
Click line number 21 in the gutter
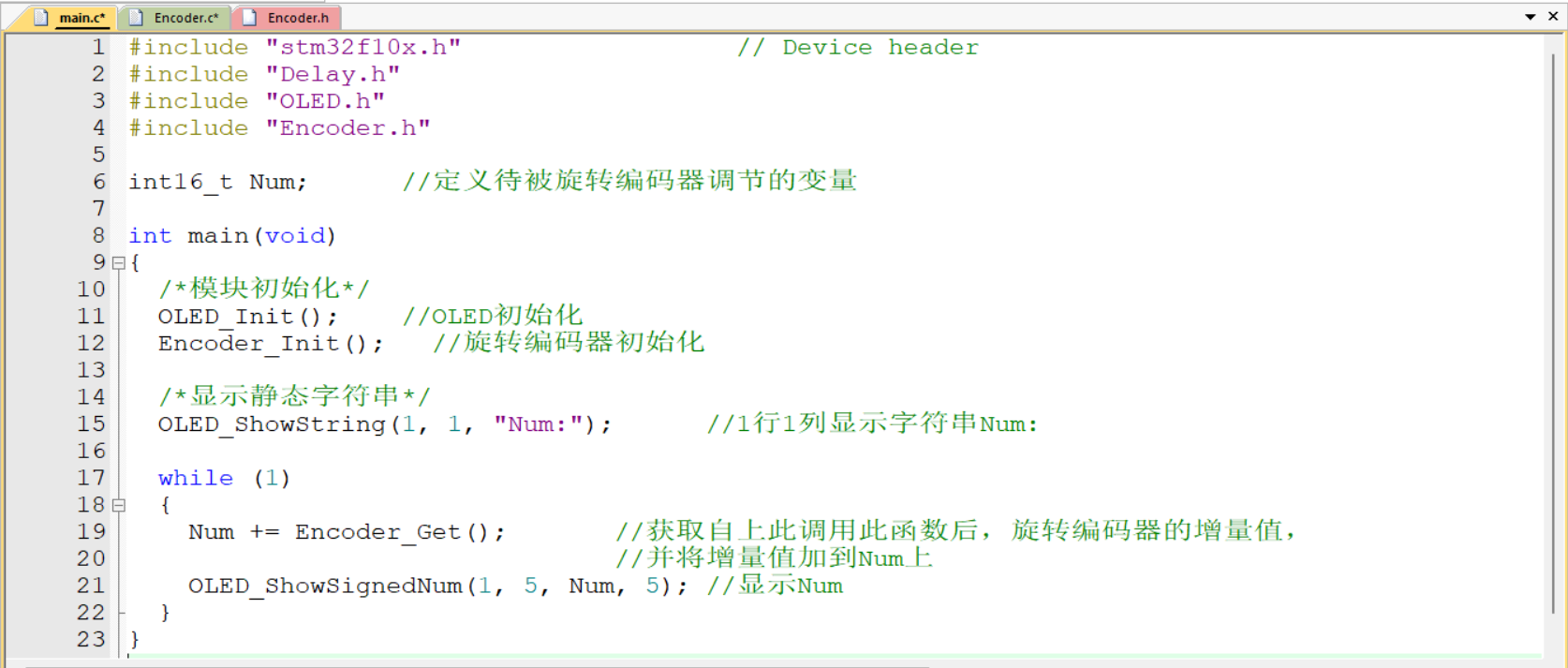91,586
